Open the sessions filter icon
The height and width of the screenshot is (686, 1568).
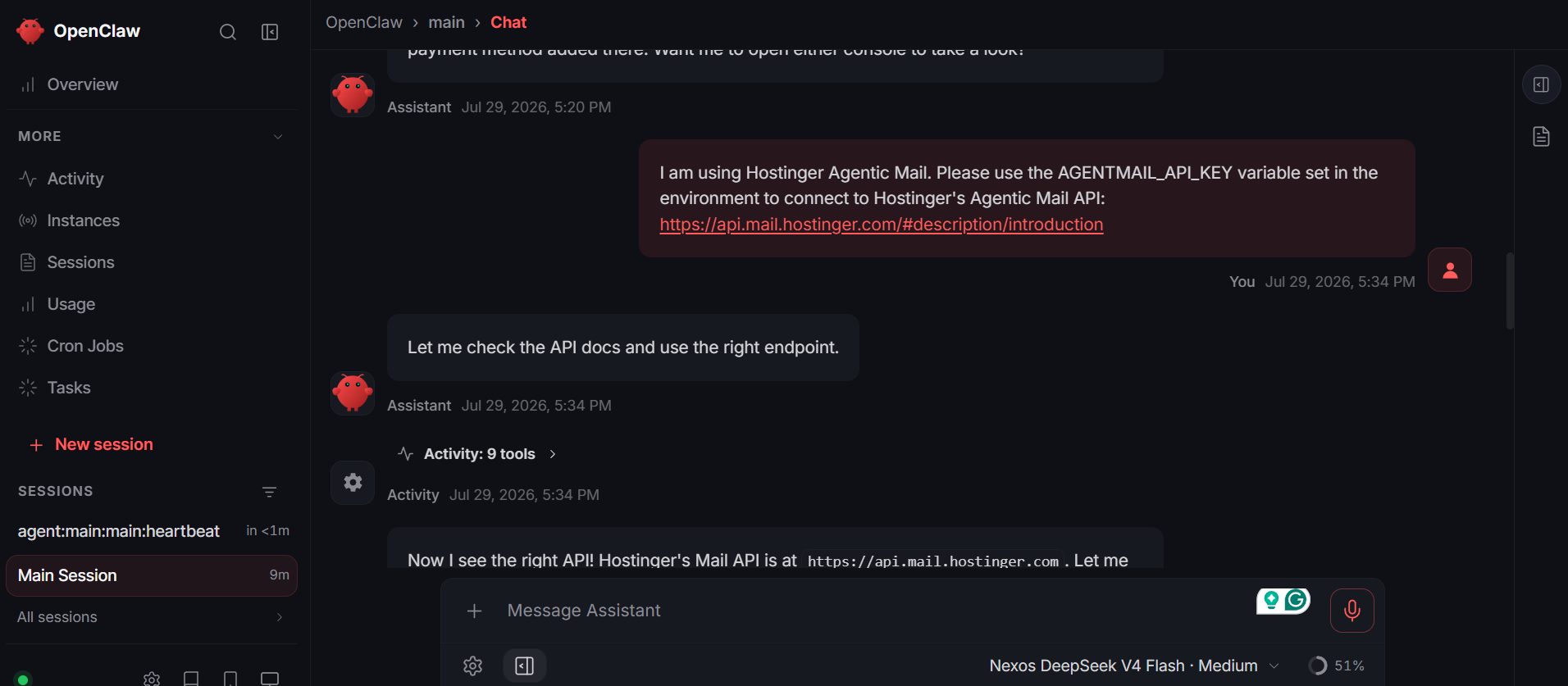pos(269,492)
